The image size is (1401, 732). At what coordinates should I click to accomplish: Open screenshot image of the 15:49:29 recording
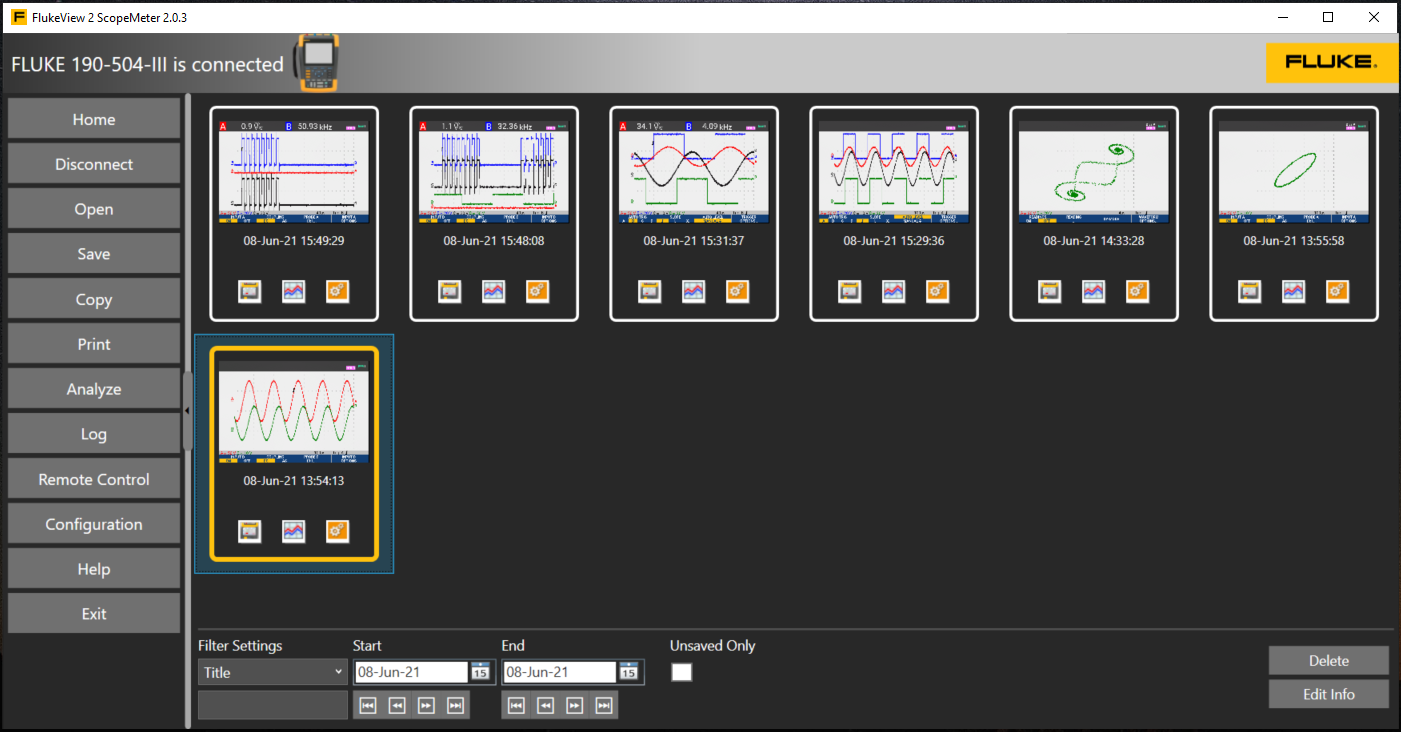(x=249, y=291)
